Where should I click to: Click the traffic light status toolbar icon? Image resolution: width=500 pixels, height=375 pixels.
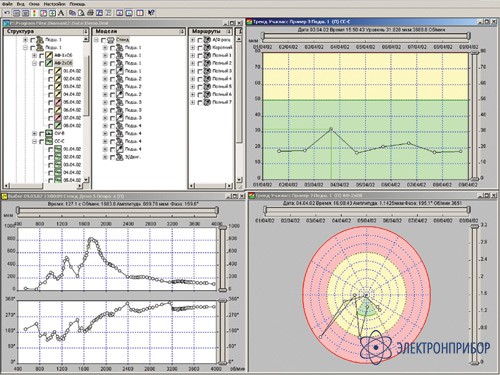tap(34, 13)
